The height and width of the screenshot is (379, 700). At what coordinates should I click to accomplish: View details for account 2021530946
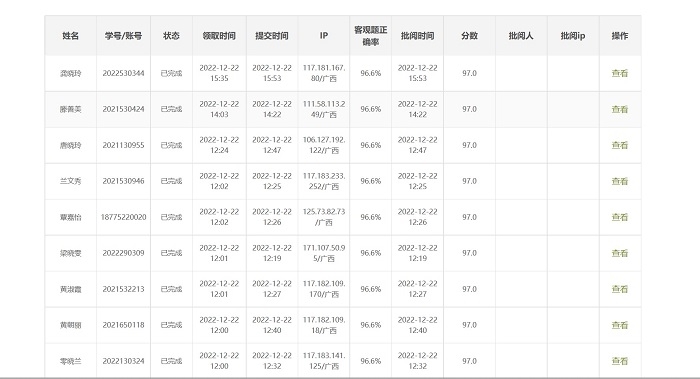point(620,181)
